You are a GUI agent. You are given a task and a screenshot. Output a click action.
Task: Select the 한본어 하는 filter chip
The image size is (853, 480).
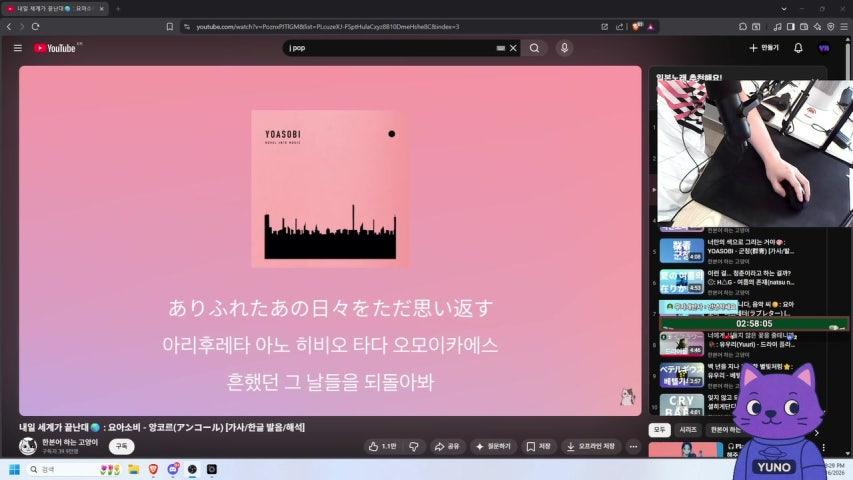pyautogui.click(x=724, y=430)
